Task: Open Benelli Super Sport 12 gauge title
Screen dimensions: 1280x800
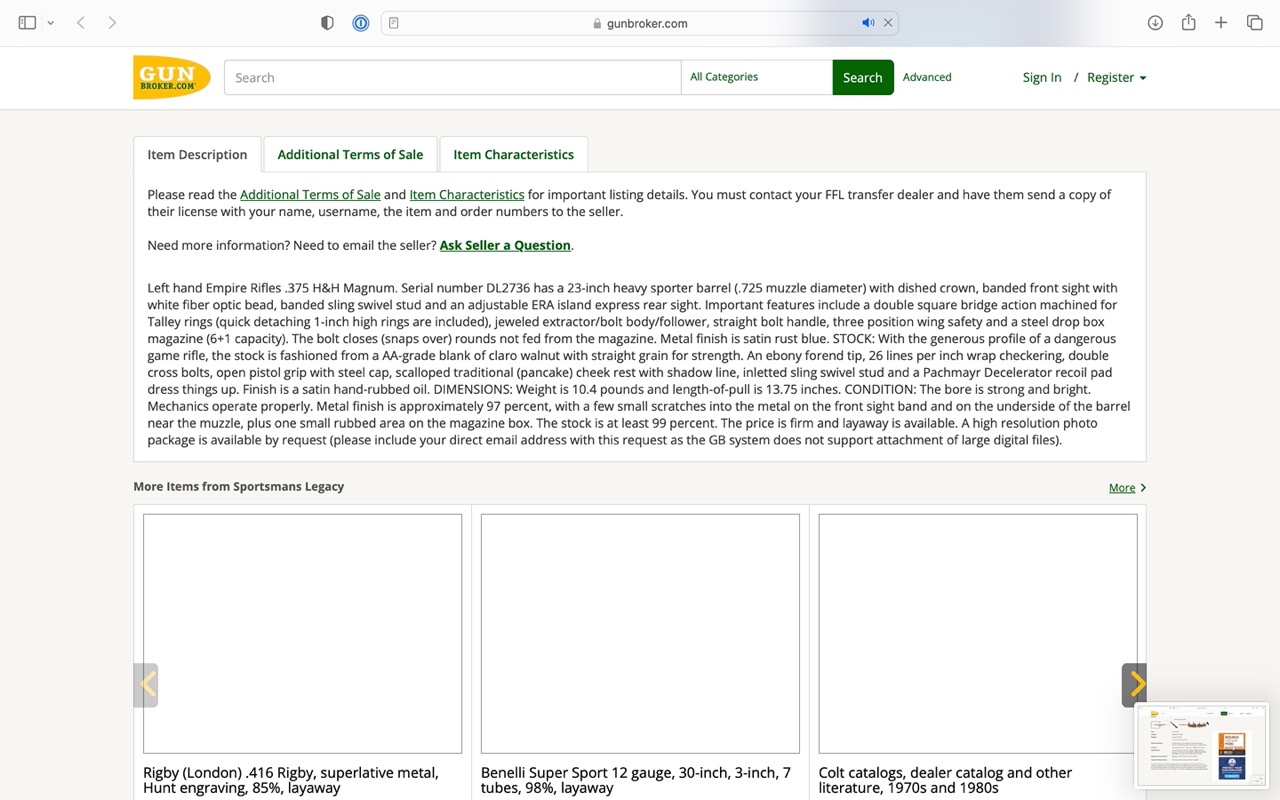Action: (636, 780)
